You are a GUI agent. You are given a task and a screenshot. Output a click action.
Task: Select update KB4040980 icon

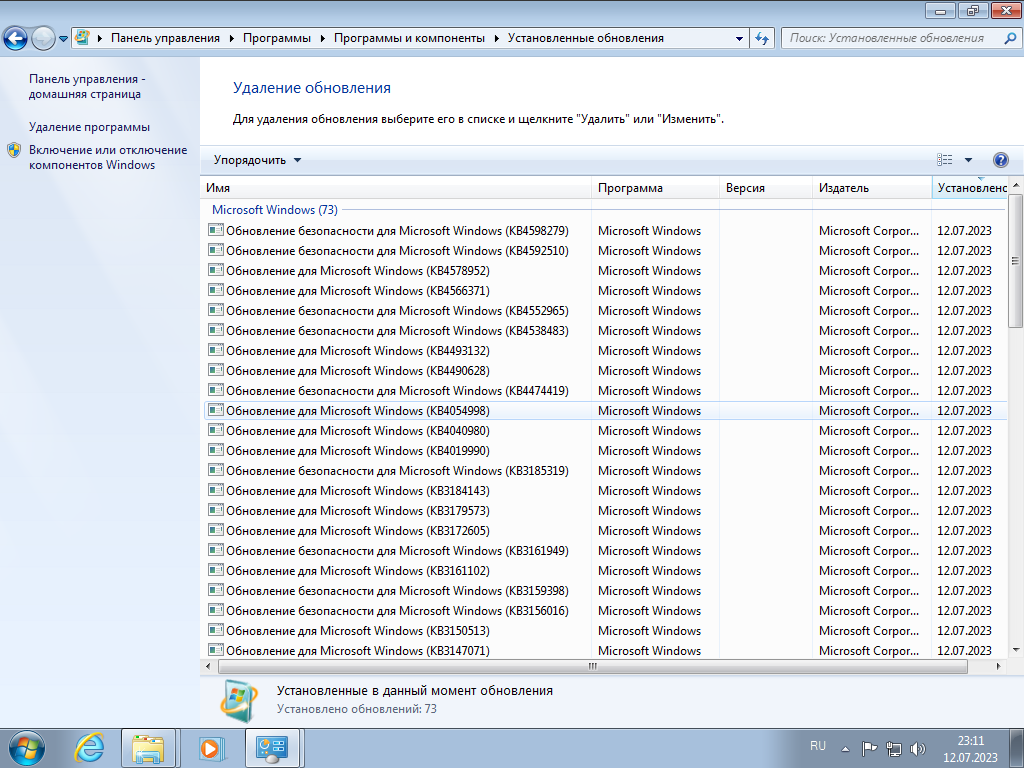216,430
